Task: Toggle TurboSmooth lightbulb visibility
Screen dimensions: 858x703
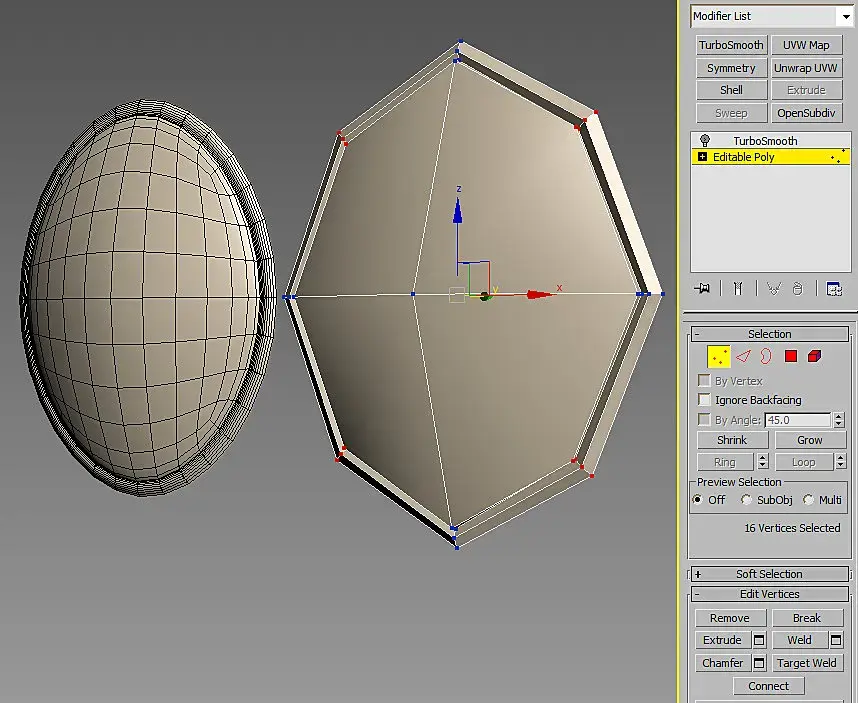Action: pos(704,141)
